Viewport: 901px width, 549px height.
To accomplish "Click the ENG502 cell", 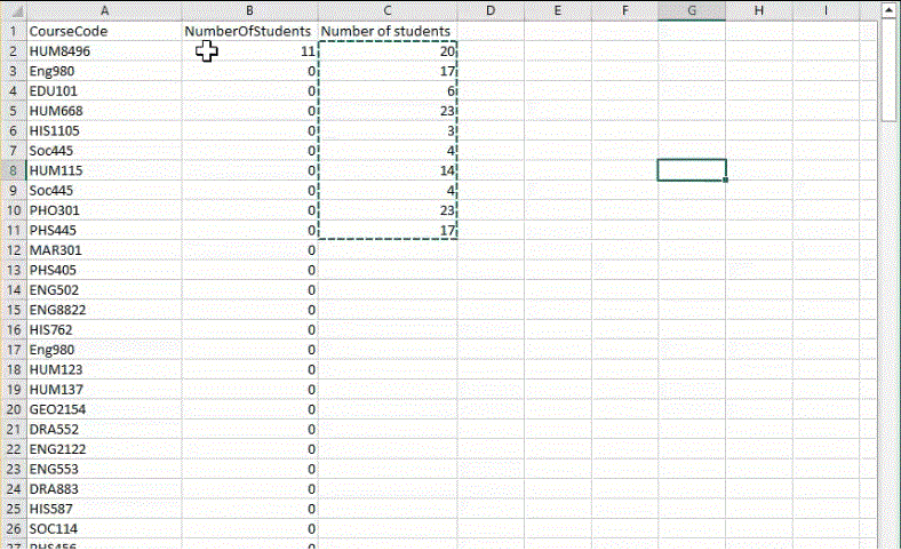I will [104, 290].
